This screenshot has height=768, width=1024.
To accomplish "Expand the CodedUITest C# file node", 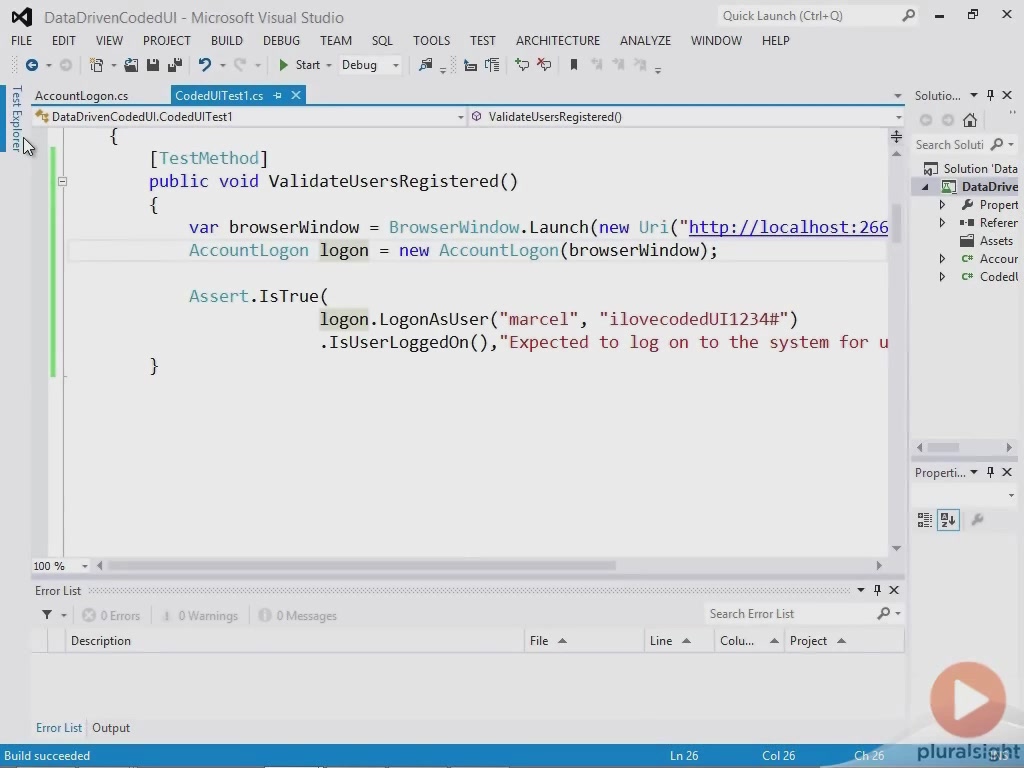I will pyautogui.click(x=942, y=277).
